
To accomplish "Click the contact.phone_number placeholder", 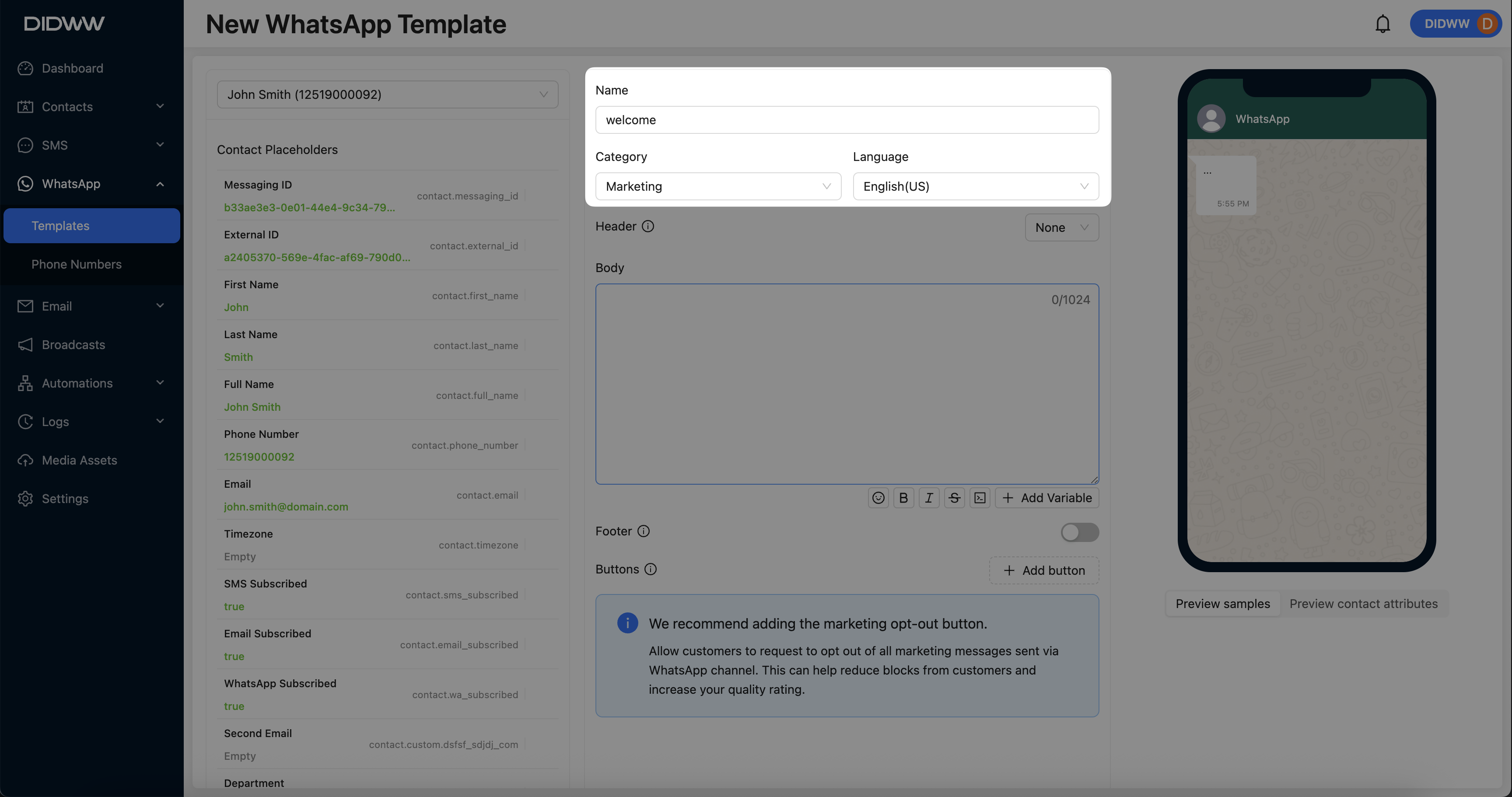I will [464, 445].
